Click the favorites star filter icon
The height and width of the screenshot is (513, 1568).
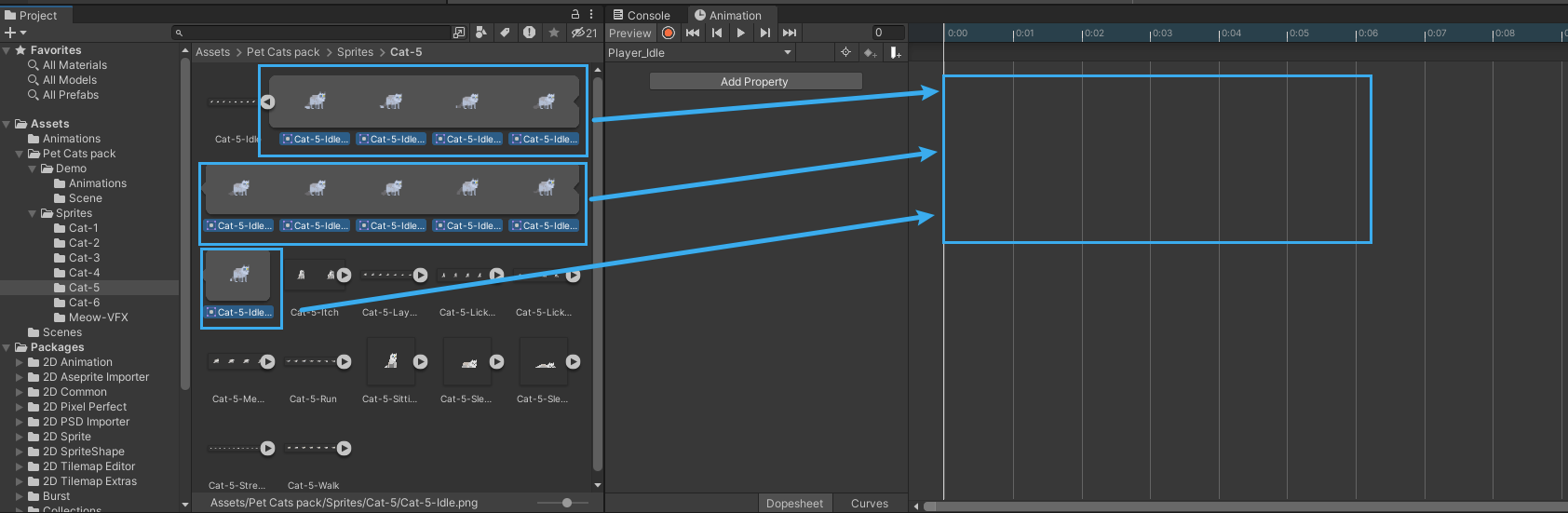point(554,33)
